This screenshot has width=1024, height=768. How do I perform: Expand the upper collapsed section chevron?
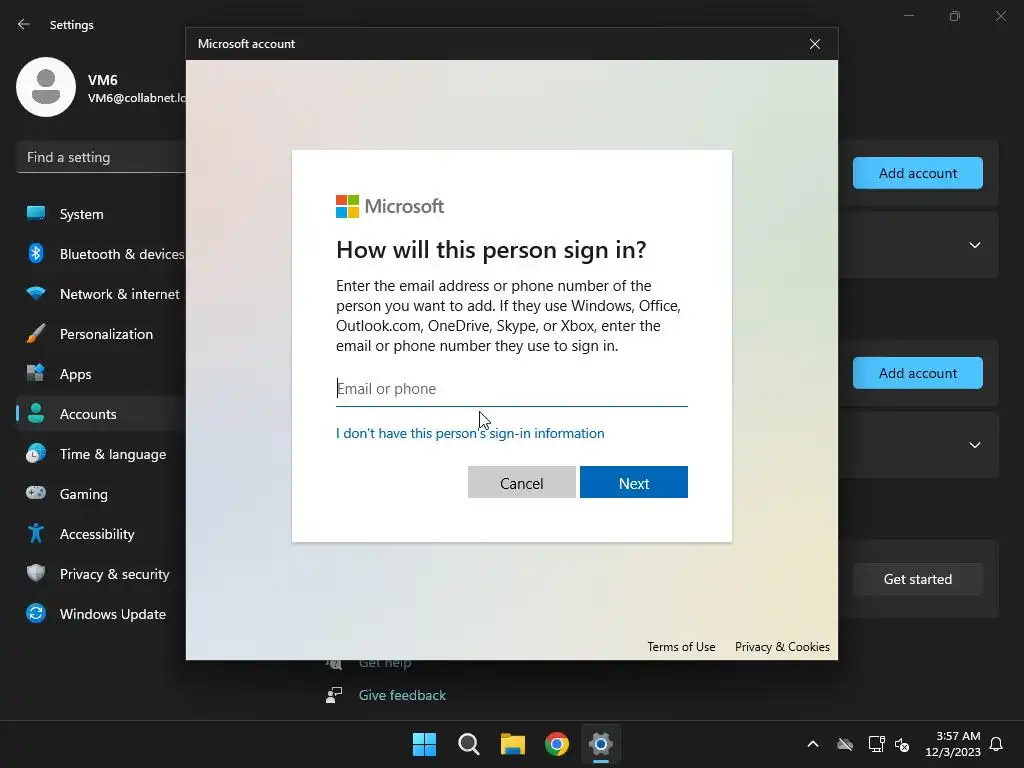[x=975, y=245]
